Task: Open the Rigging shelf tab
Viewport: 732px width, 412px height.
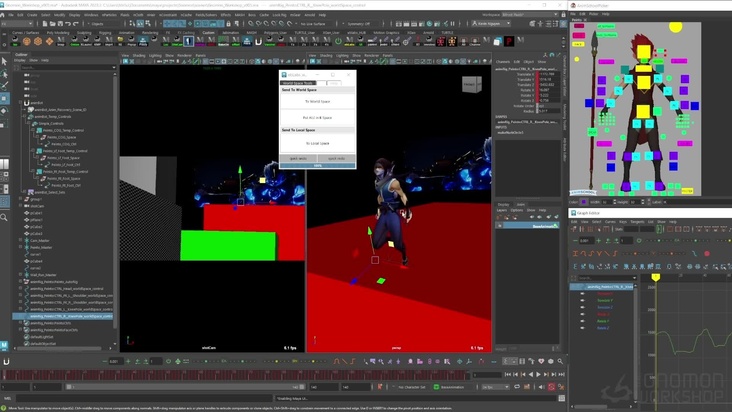Action: point(106,32)
